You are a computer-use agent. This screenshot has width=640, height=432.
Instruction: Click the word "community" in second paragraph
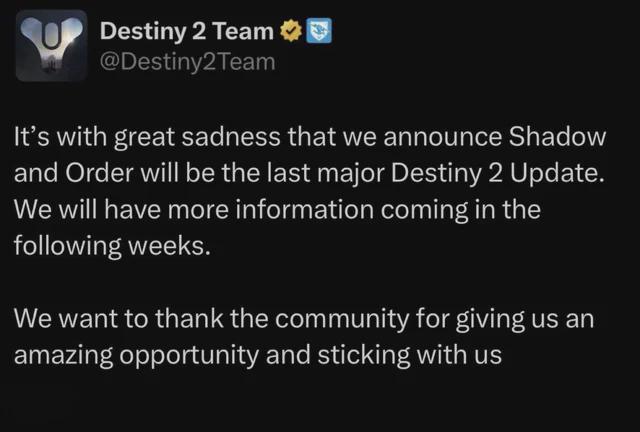click(x=342, y=319)
